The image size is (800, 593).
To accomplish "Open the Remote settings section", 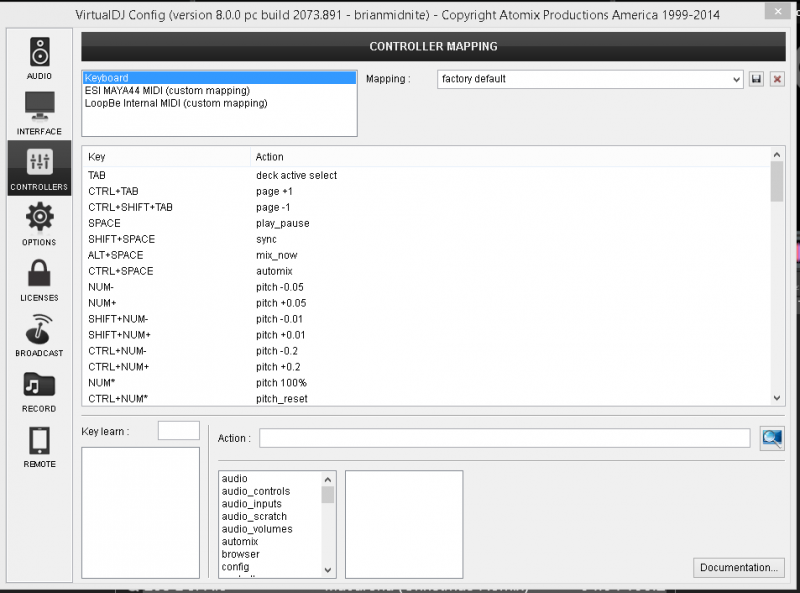I will 39,447.
